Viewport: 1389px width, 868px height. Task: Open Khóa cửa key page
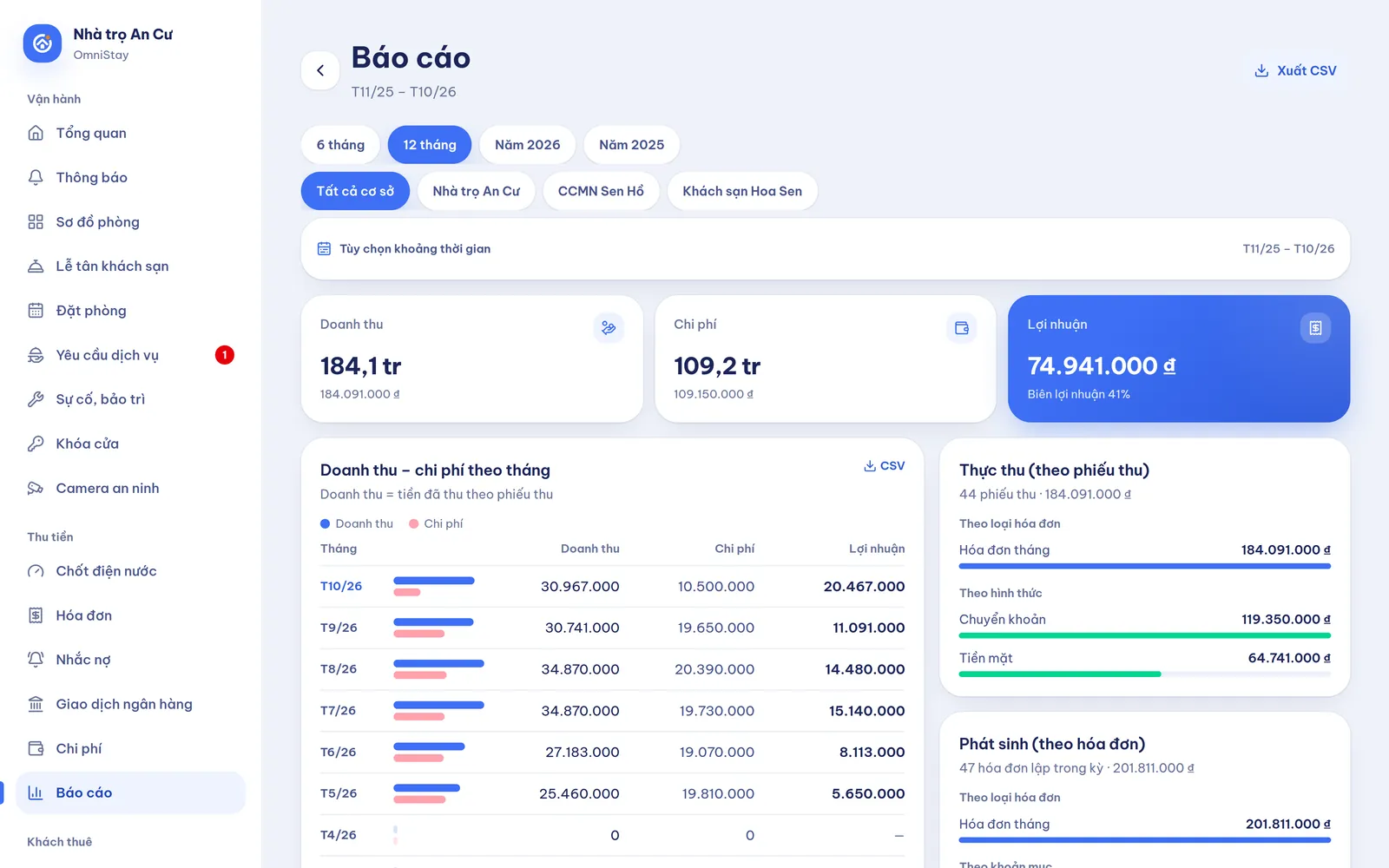tap(130, 443)
